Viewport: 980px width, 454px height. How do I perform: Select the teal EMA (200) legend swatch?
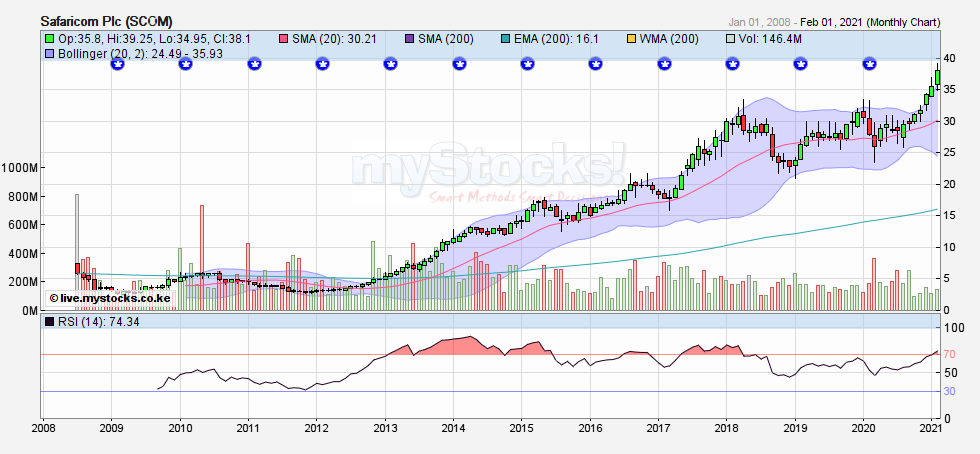click(x=506, y=39)
